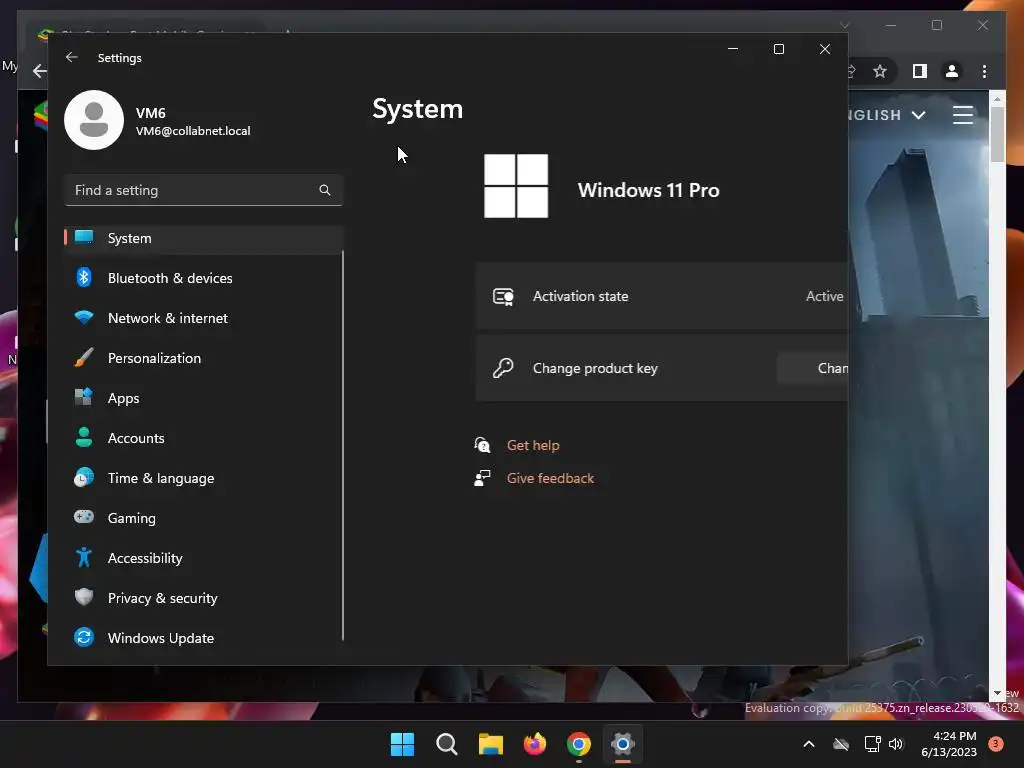Viewport: 1024px width, 768px height.
Task: Click the search magnifier in Find a setting
Action: click(325, 190)
